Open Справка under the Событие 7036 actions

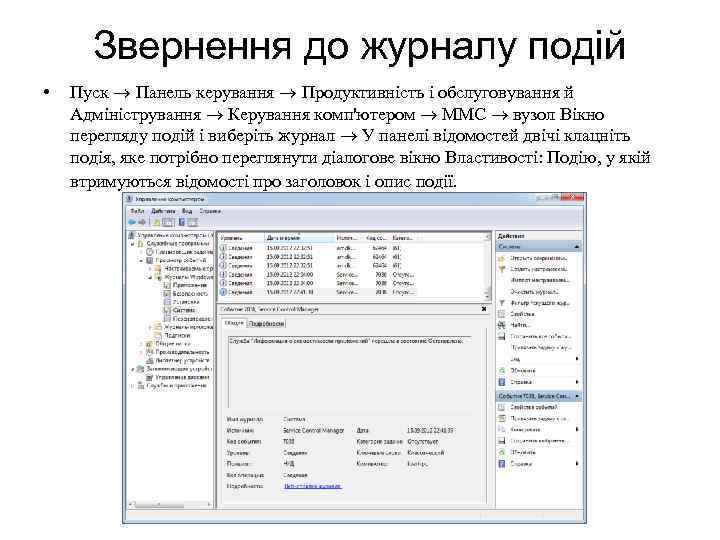(x=521, y=464)
